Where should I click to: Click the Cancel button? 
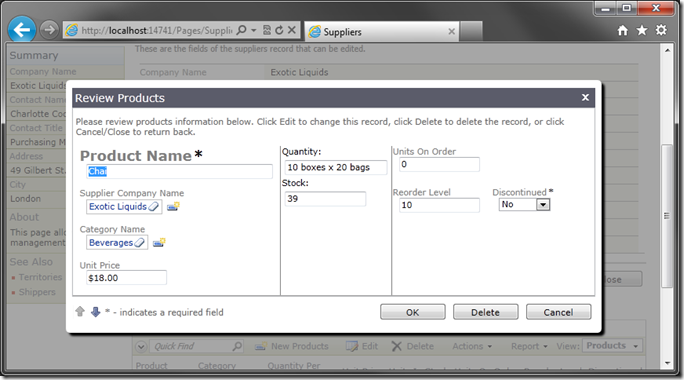[558, 312]
